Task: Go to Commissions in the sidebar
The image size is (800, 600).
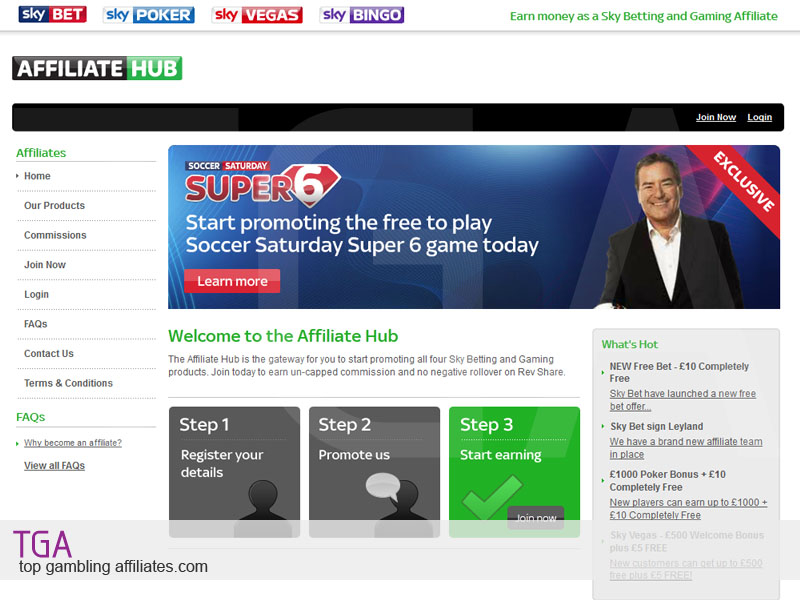Action: pos(55,235)
